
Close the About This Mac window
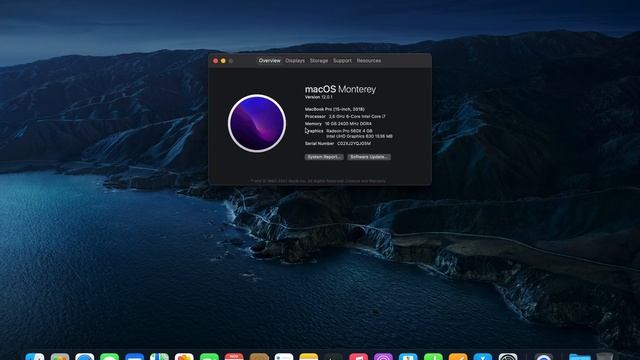(216, 61)
